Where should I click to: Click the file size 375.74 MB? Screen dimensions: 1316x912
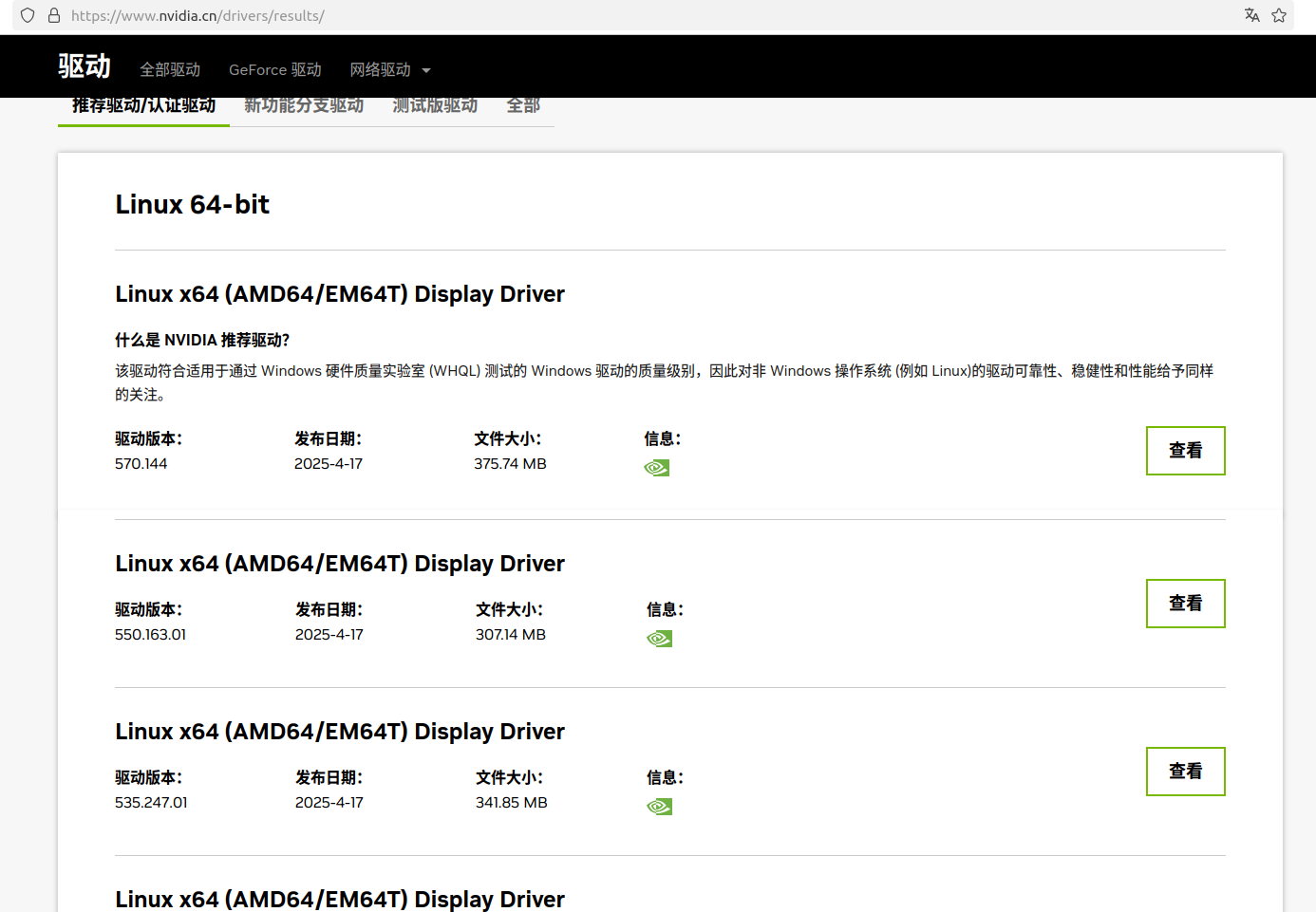click(x=511, y=464)
